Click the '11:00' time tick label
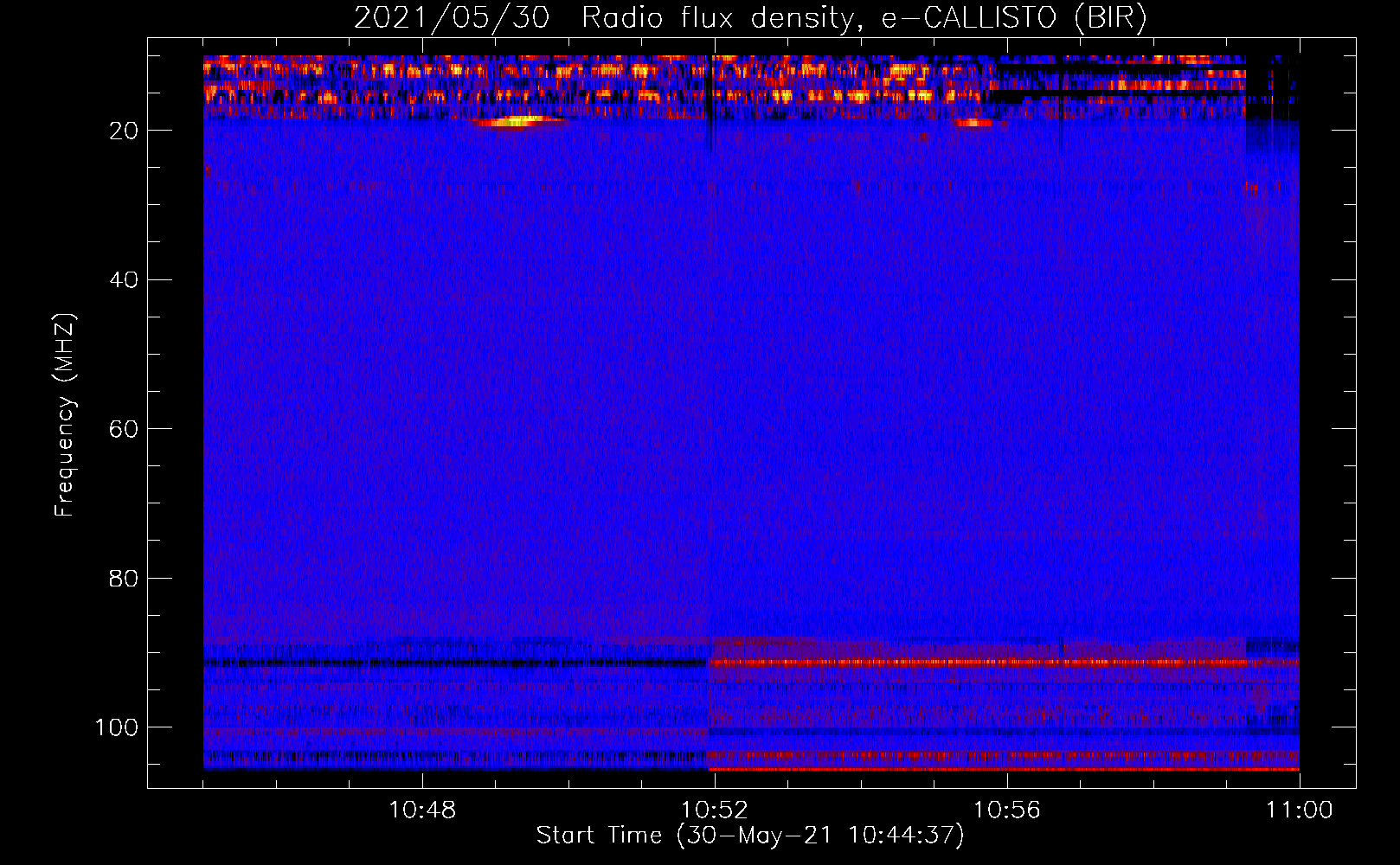The height and width of the screenshot is (865, 1400). click(1300, 811)
